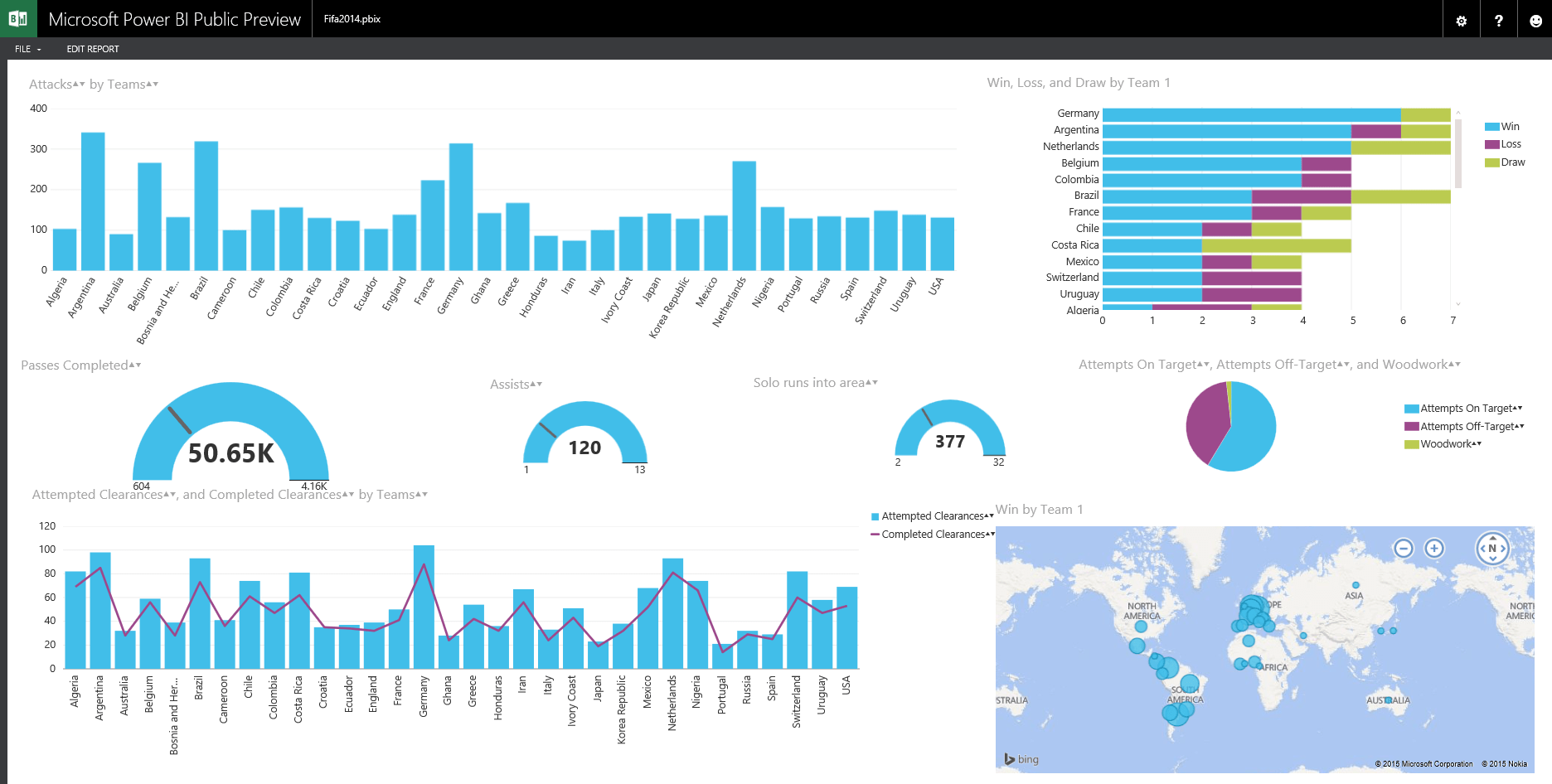The image size is (1552, 784).
Task: Toggle sort arrows after Completed Clearances in chart title
Action: pyautogui.click(x=348, y=494)
